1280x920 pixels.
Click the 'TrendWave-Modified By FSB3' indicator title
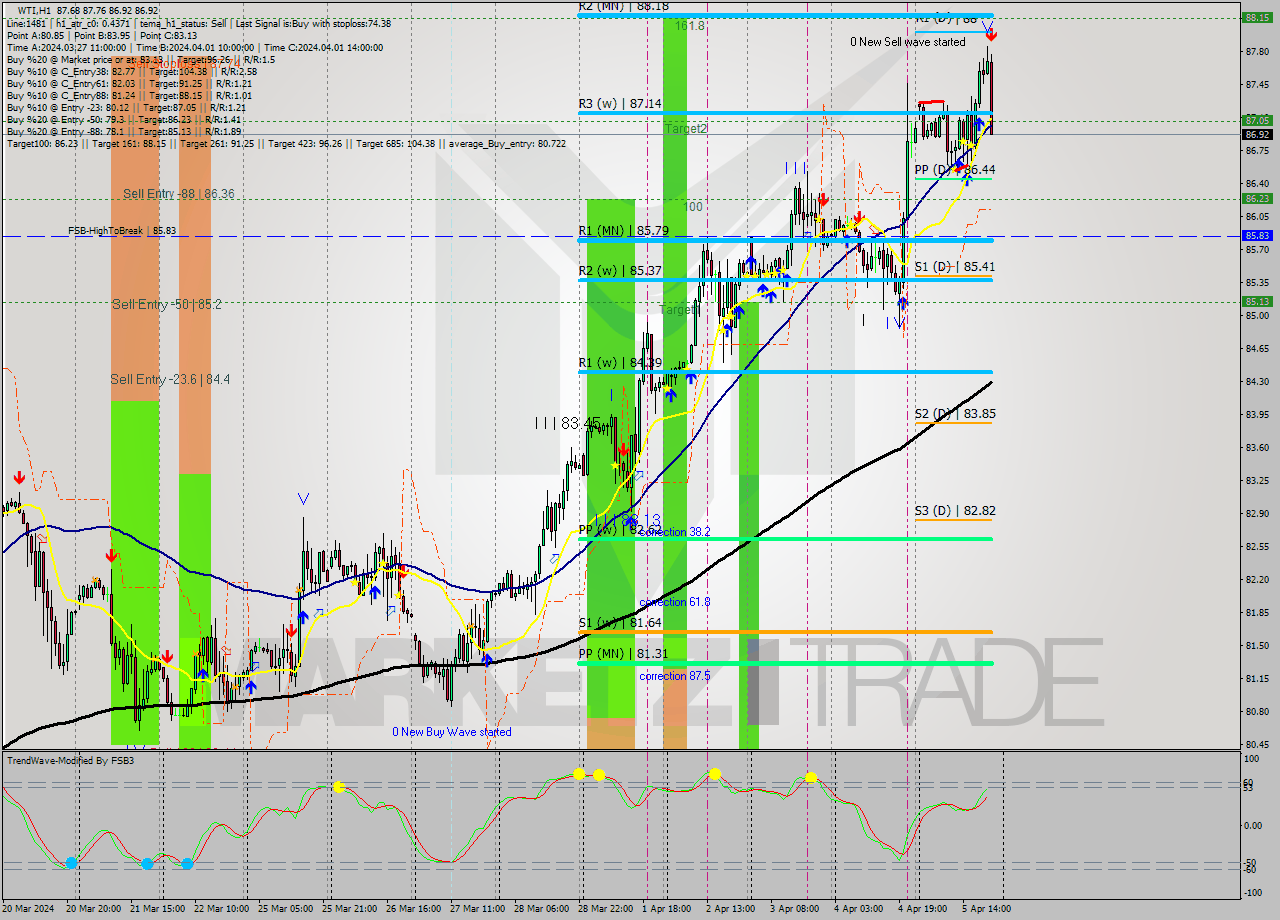[x=71, y=761]
